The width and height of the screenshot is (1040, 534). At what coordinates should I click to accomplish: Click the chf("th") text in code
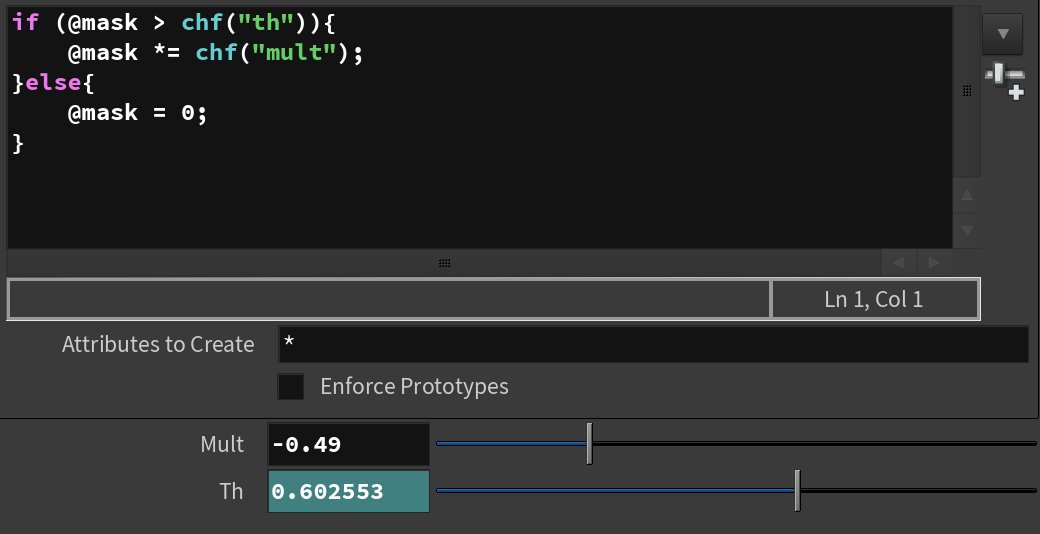[245, 23]
